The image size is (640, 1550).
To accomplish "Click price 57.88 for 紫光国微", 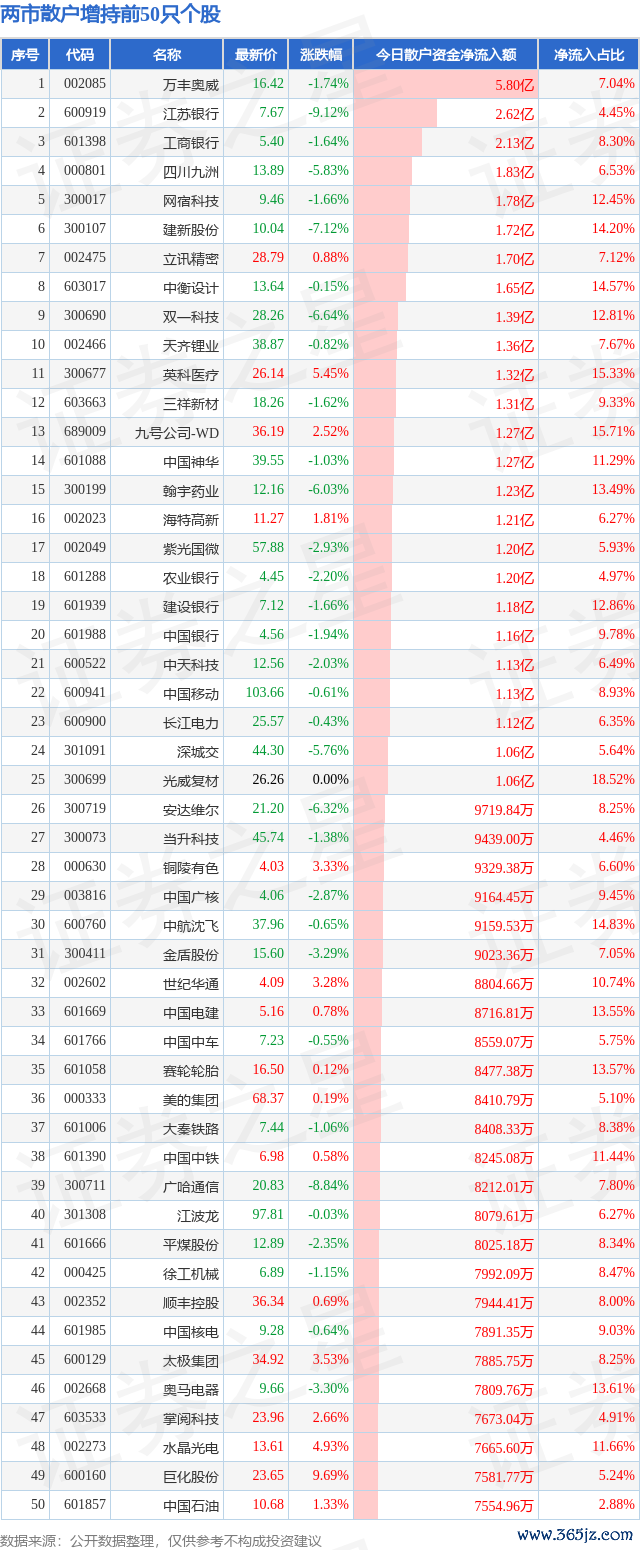I will pyautogui.click(x=268, y=548).
